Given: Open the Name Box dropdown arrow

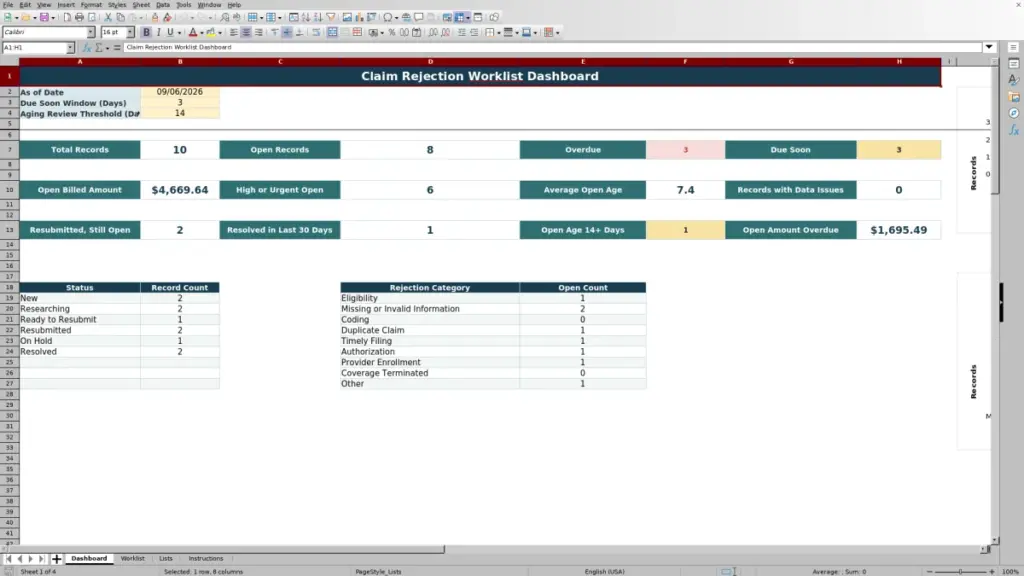Looking at the screenshot, I should [70, 48].
